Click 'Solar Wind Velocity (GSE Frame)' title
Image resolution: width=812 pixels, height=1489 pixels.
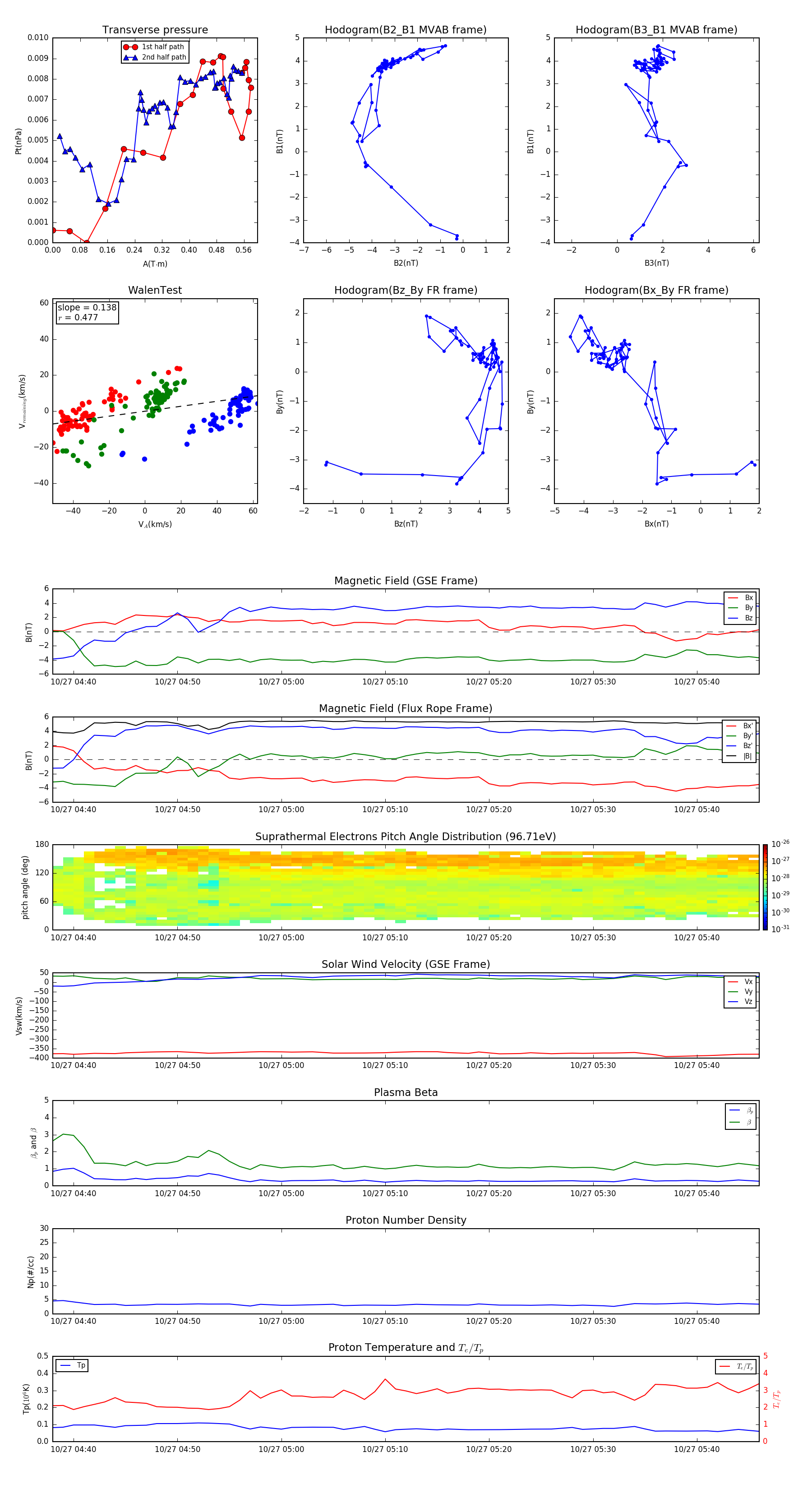(x=406, y=965)
